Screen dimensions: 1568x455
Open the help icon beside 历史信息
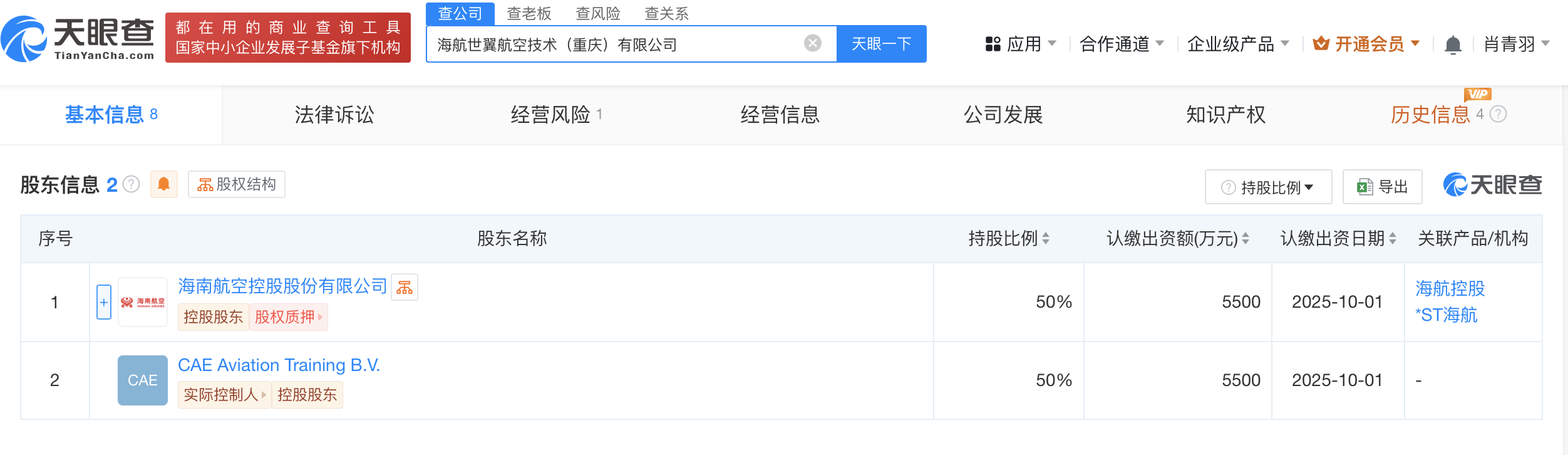[1498, 114]
